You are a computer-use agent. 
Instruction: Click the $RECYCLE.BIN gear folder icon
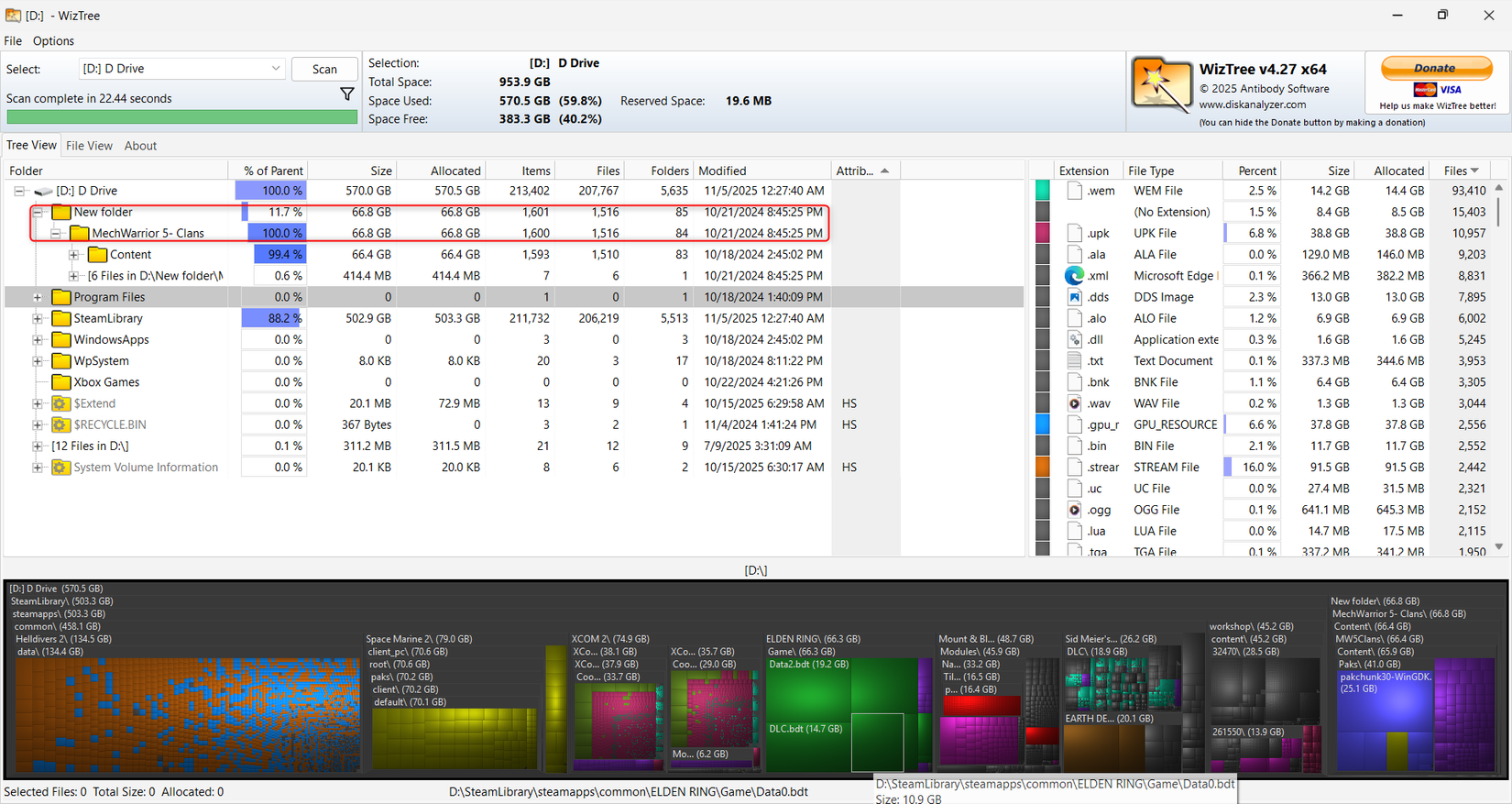(61, 424)
